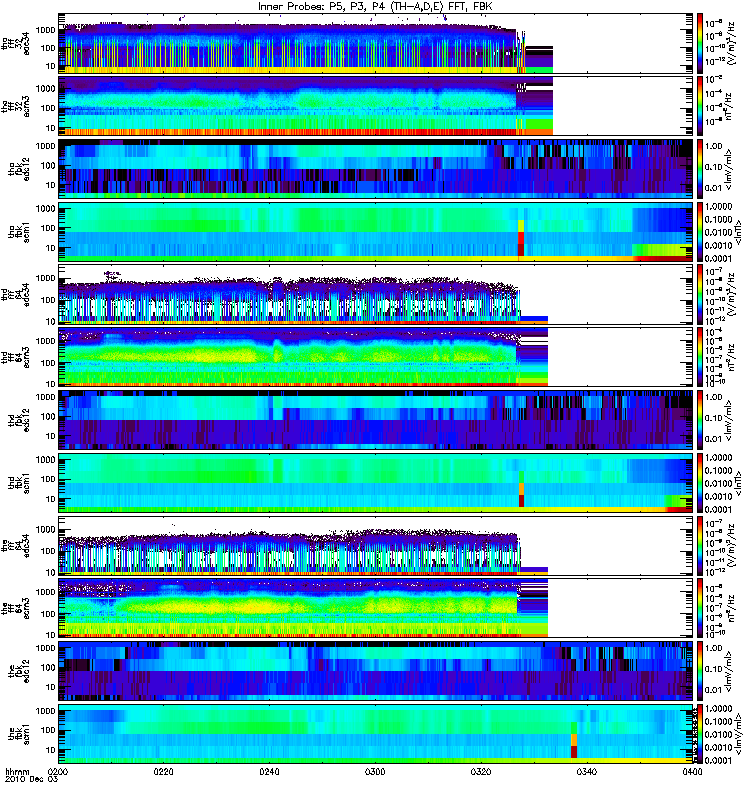Viewport: 750px width, 800px height.
Task: Click the (V/m)²/Hz unit label of tha fff edc34
Action: pos(732,43)
